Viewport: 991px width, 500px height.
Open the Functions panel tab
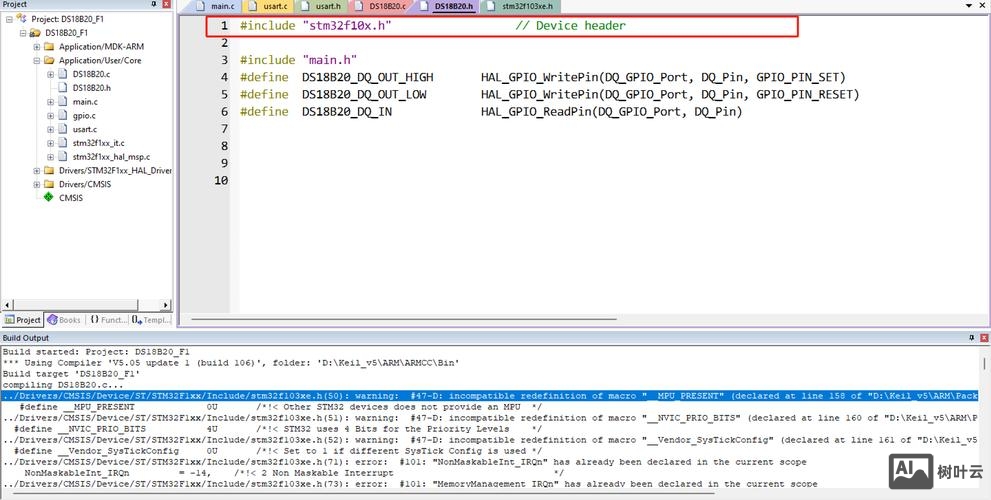click(107, 320)
